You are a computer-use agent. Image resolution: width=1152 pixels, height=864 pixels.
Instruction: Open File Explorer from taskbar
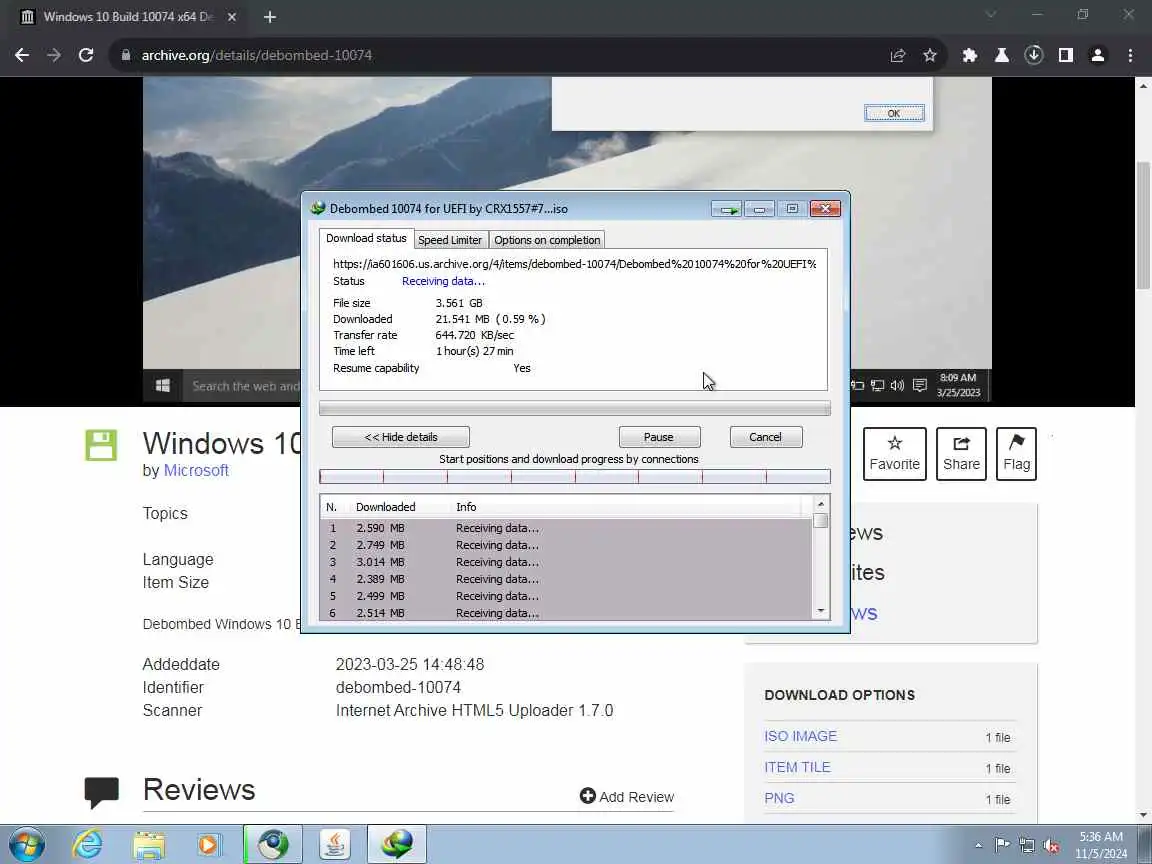point(148,845)
